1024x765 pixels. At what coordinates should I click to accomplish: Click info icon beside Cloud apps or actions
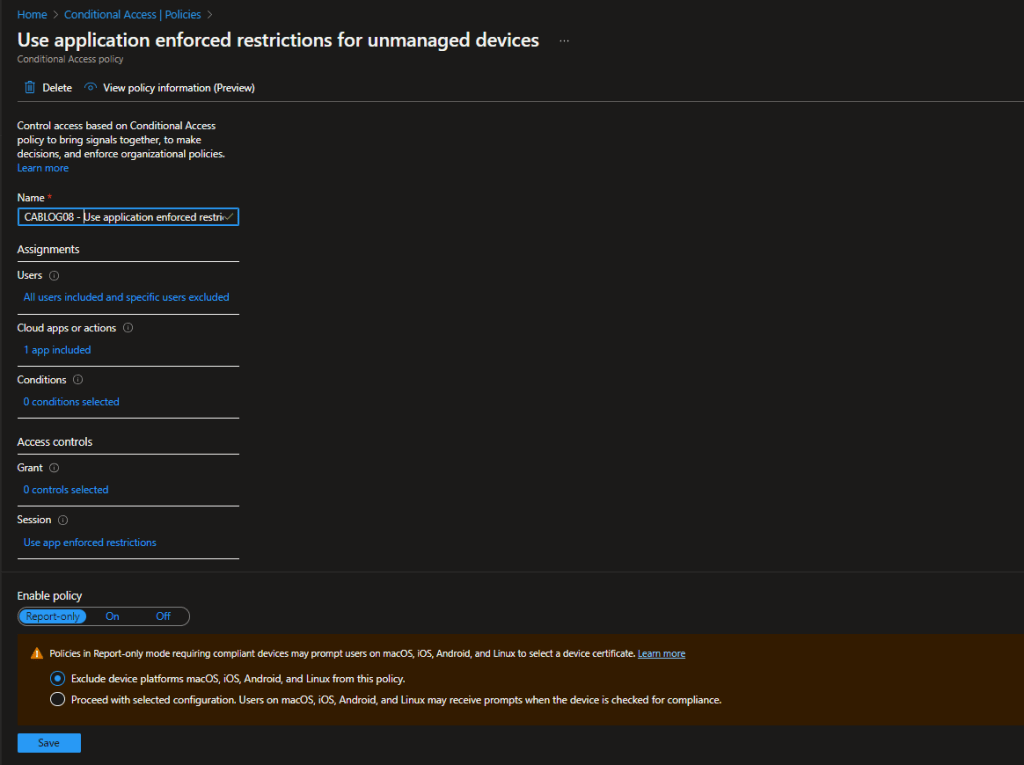pyautogui.click(x=128, y=328)
